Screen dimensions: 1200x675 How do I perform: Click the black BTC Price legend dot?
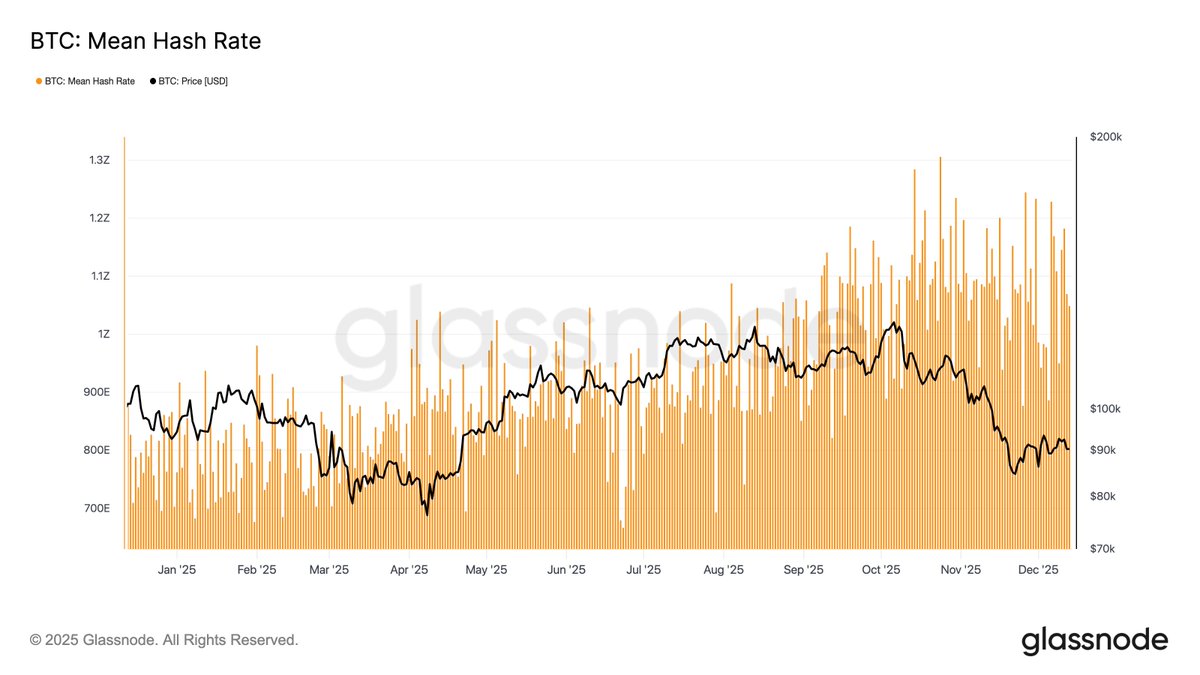click(x=153, y=81)
